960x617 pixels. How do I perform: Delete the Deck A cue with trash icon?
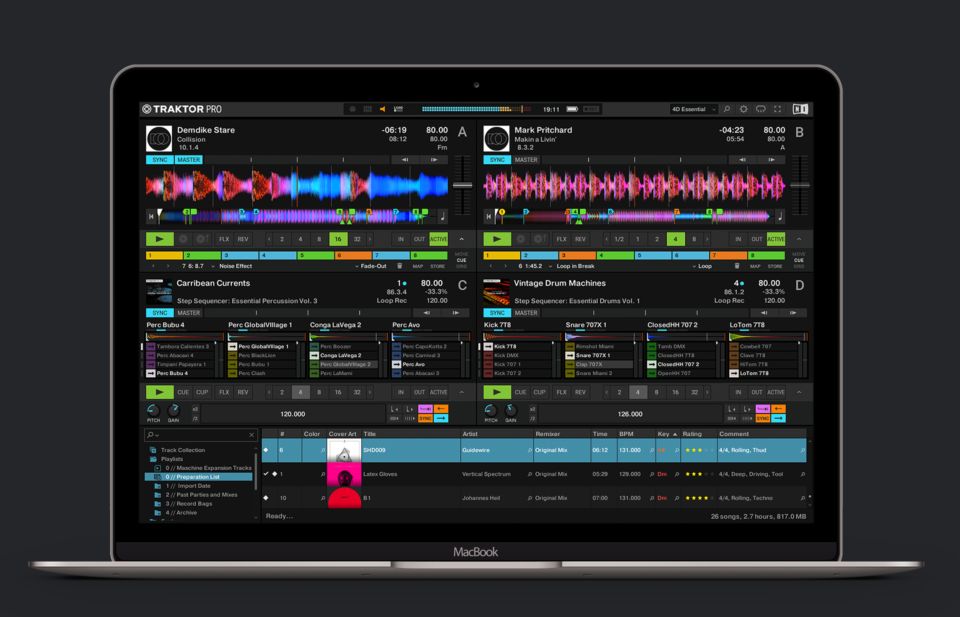pyautogui.click(x=400, y=266)
